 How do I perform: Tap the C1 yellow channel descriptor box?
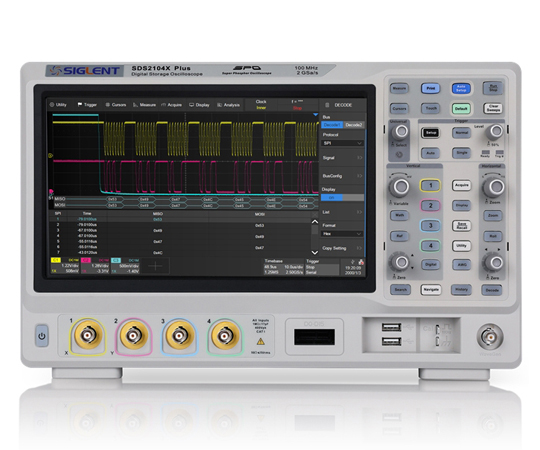(x=65, y=266)
